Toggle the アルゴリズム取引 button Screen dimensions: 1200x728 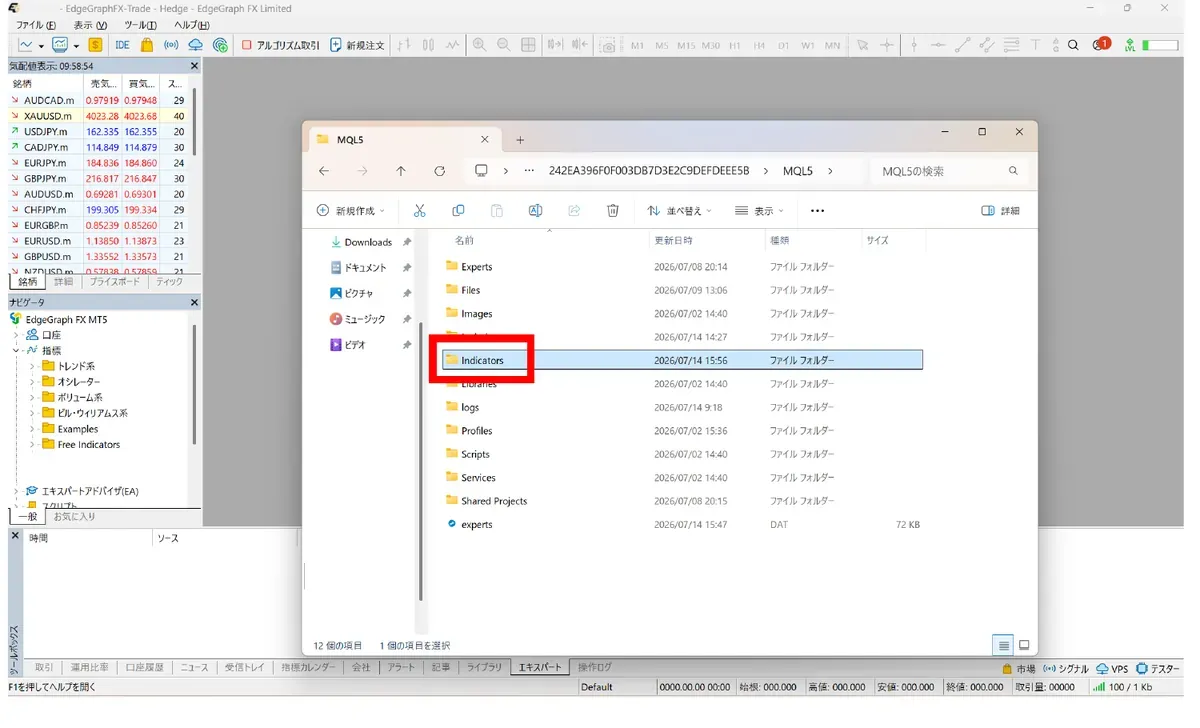click(281, 45)
